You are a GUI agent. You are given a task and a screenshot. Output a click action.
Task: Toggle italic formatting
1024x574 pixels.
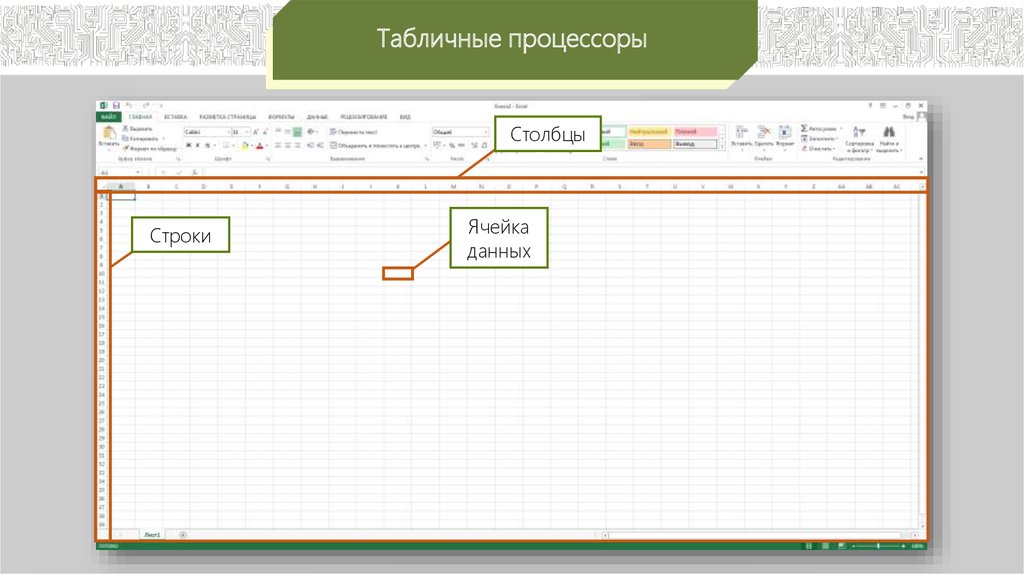pyautogui.click(x=198, y=146)
